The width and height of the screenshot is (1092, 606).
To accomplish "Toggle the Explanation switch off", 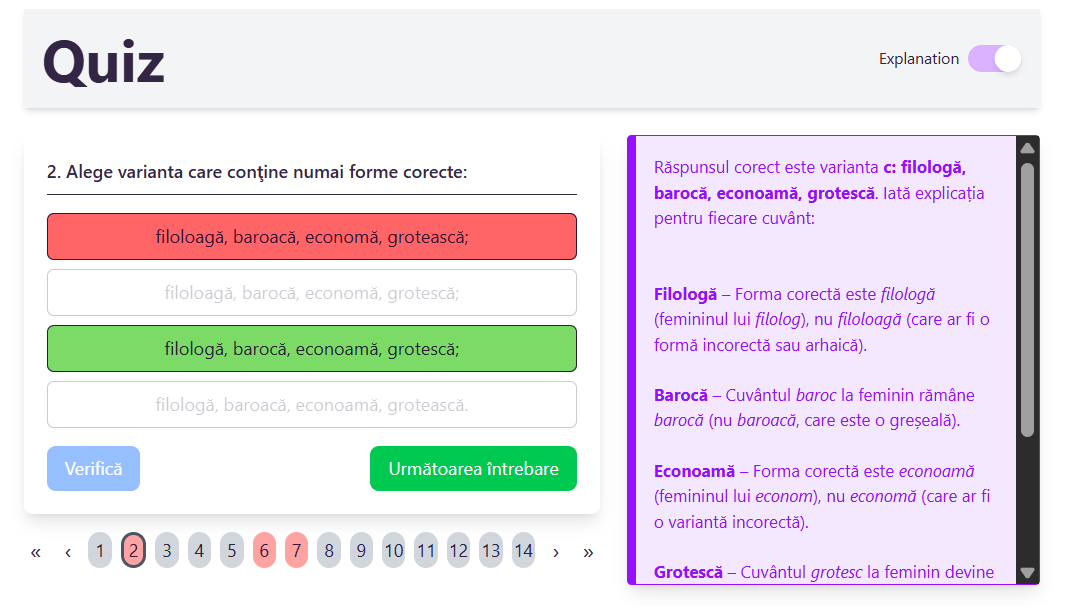I will click(x=994, y=59).
